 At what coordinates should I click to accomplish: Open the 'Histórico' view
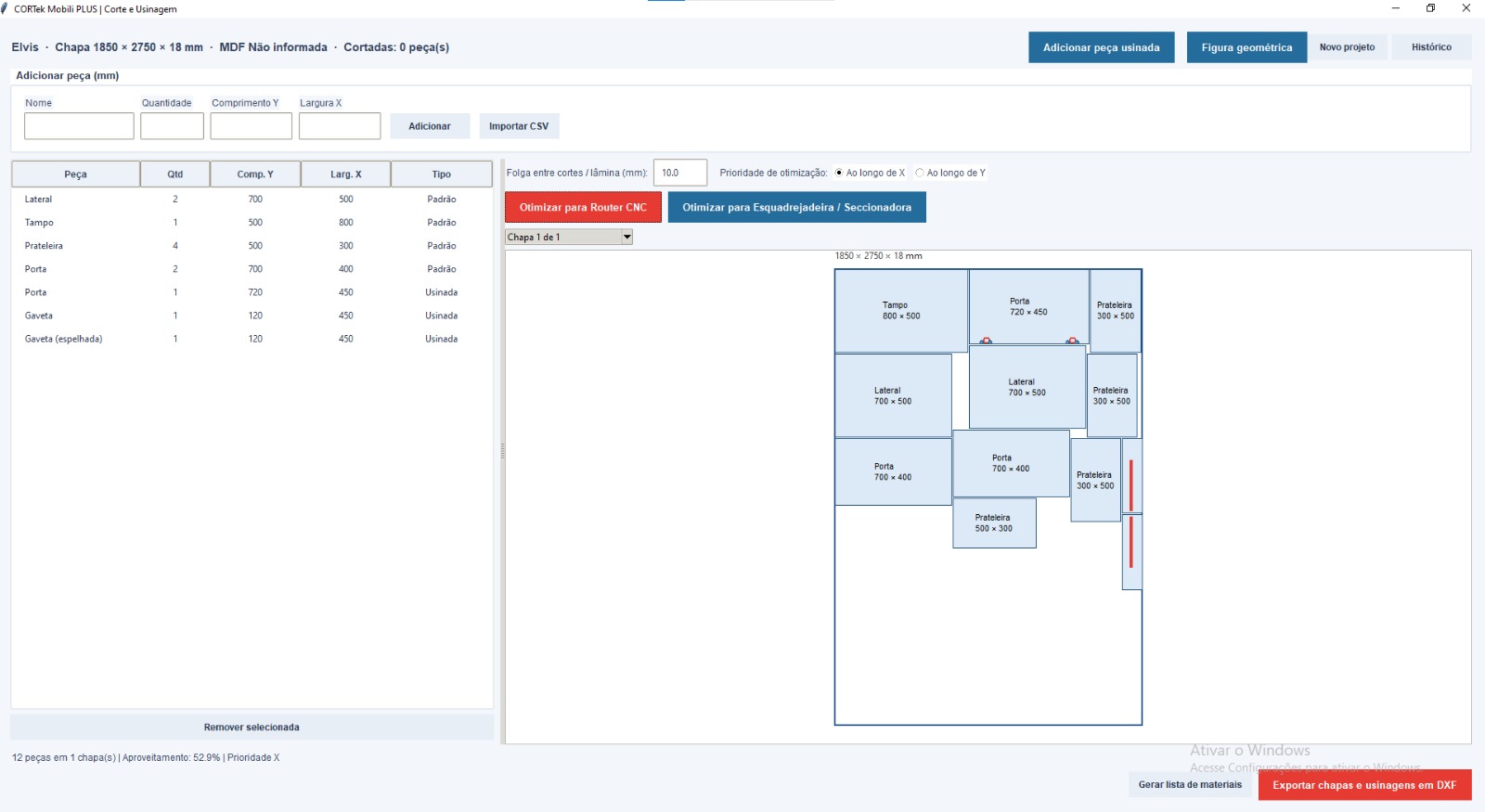pyautogui.click(x=1431, y=47)
